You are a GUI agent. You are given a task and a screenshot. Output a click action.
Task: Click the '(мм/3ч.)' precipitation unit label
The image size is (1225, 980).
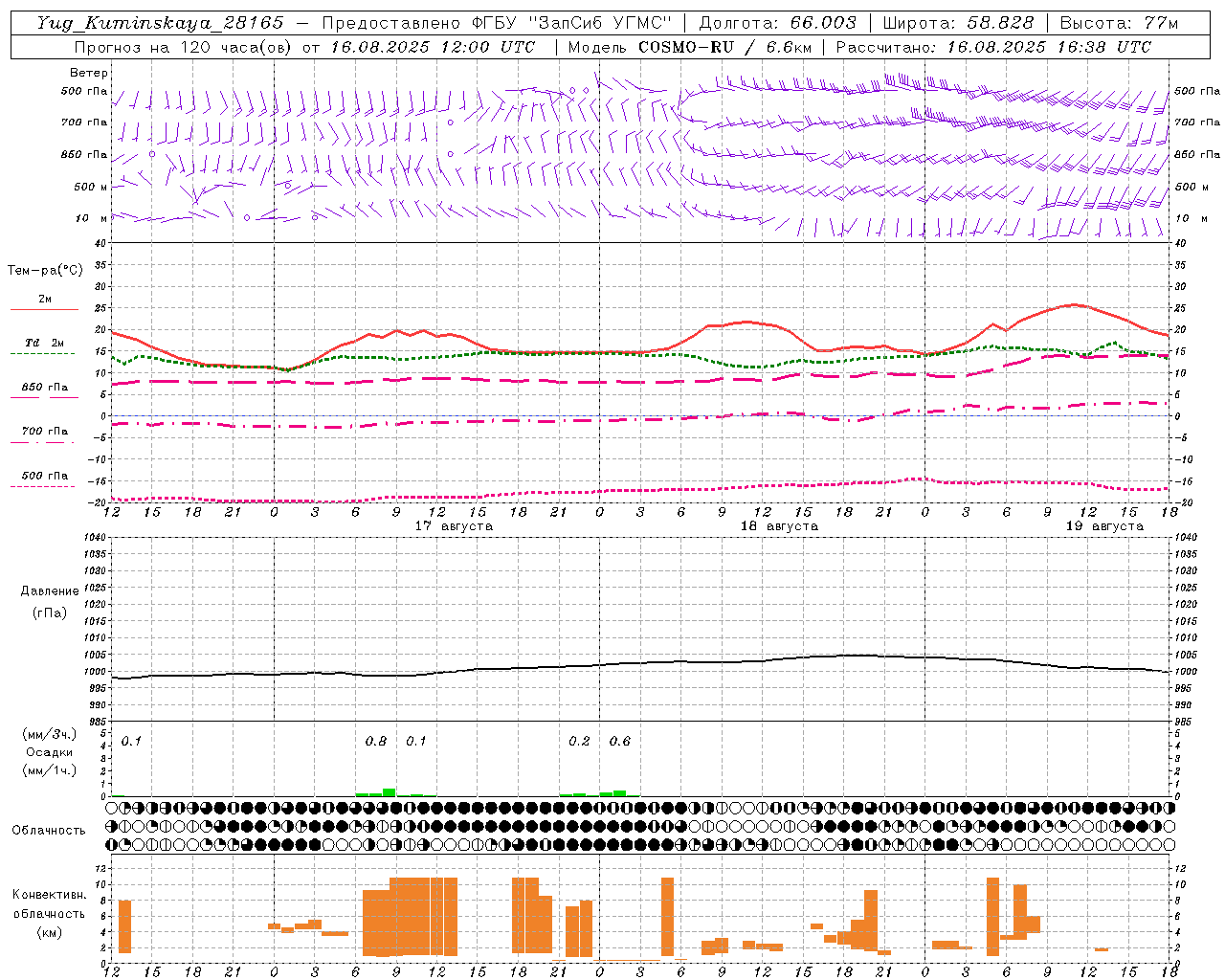point(50,734)
